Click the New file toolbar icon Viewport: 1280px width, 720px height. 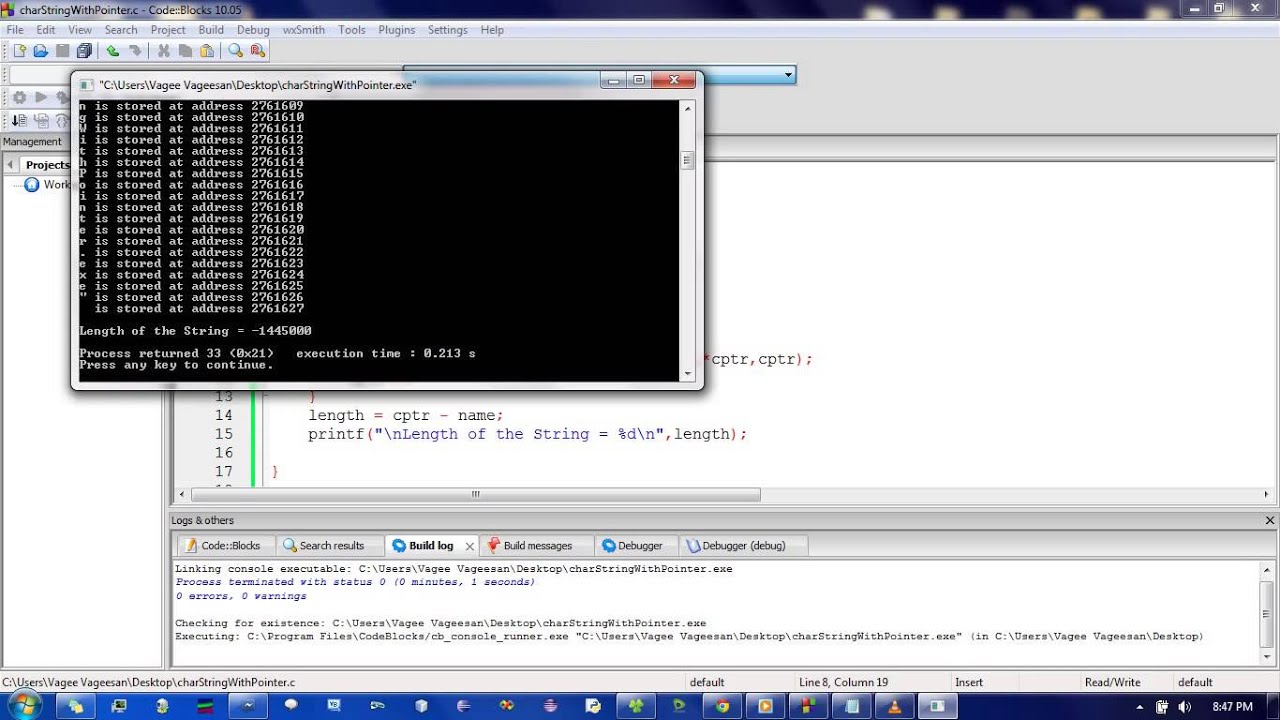(x=19, y=50)
